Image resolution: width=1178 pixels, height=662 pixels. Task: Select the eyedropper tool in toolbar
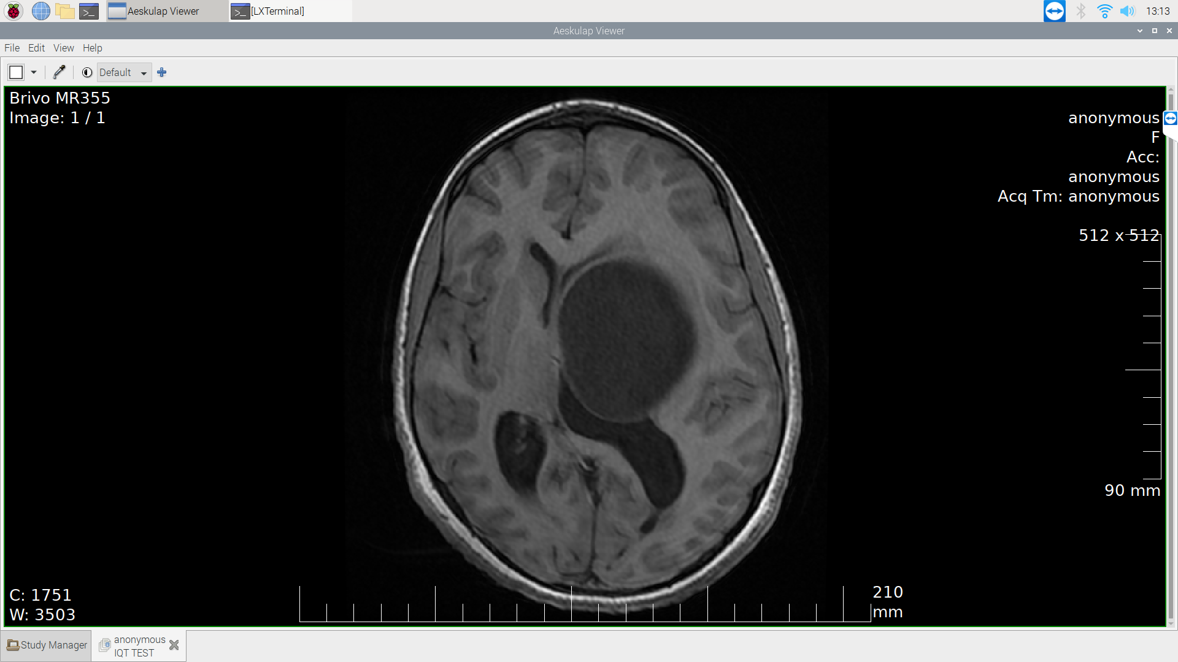click(x=59, y=72)
